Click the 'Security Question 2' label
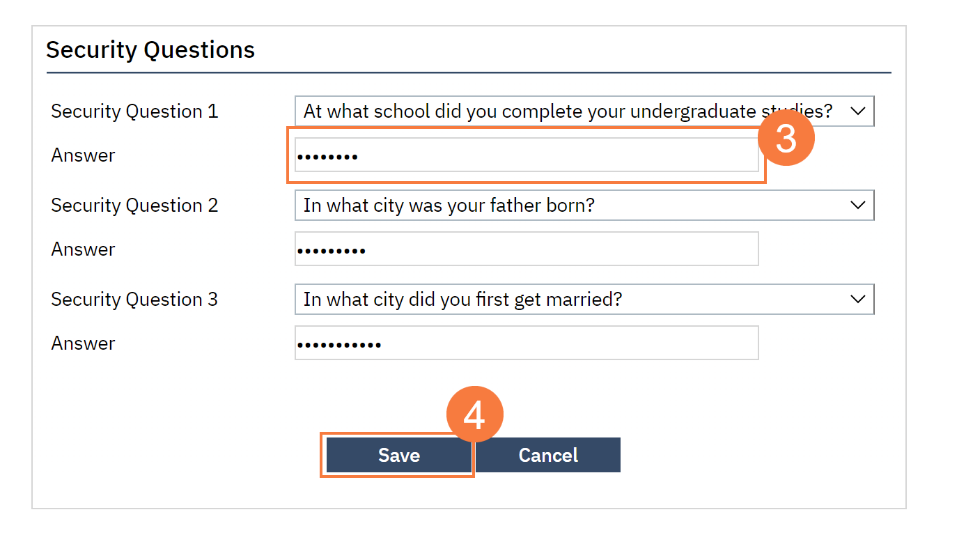This screenshot has width=966, height=558. pyautogui.click(x=134, y=206)
